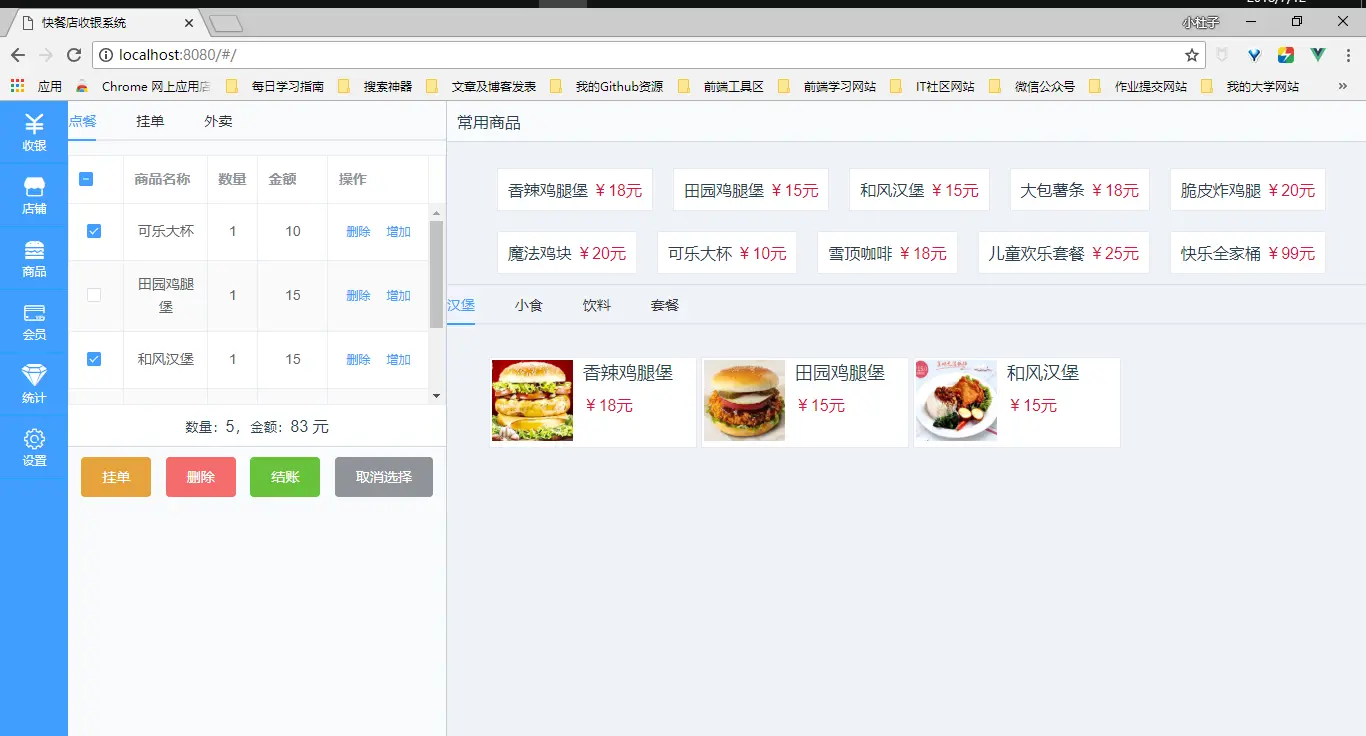Click the blue V extension icon

click(1254, 55)
